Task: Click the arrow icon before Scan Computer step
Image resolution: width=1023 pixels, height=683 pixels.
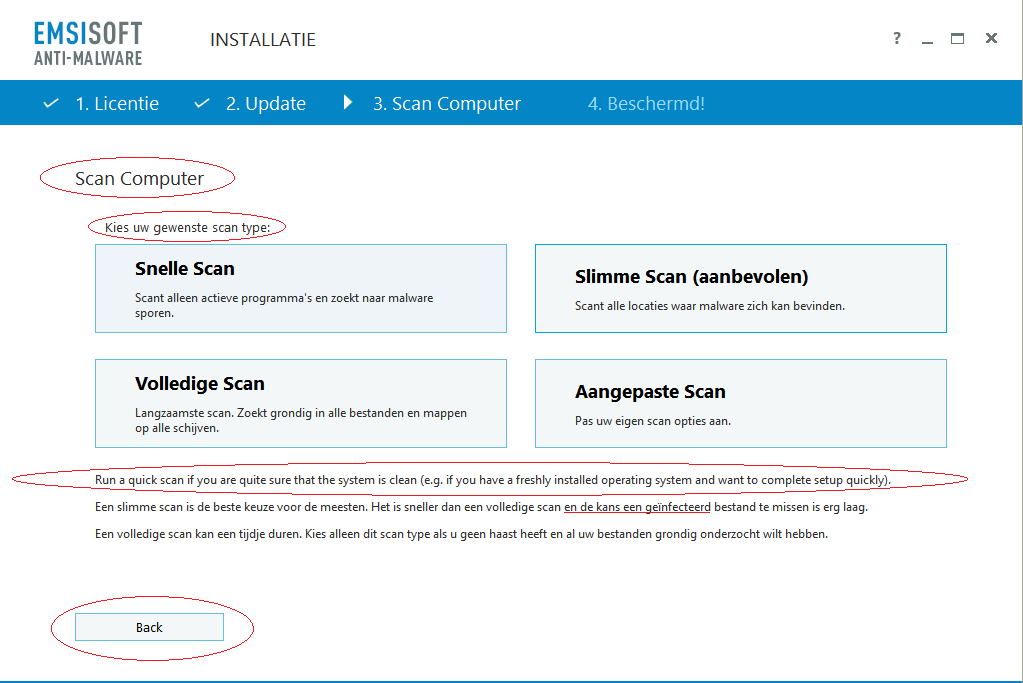Action: coord(348,102)
